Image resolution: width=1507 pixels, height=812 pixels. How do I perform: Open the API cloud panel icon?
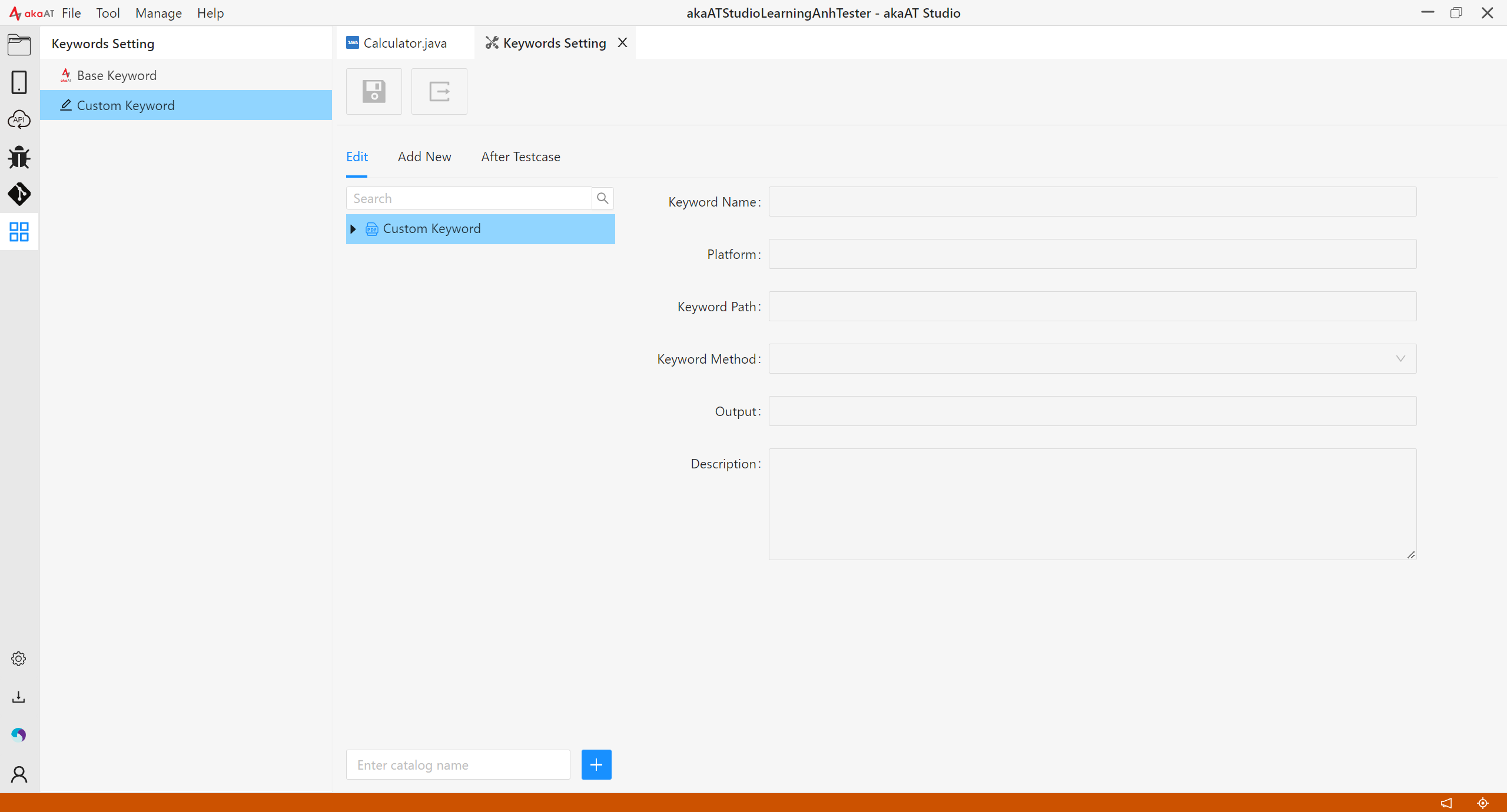pos(19,119)
